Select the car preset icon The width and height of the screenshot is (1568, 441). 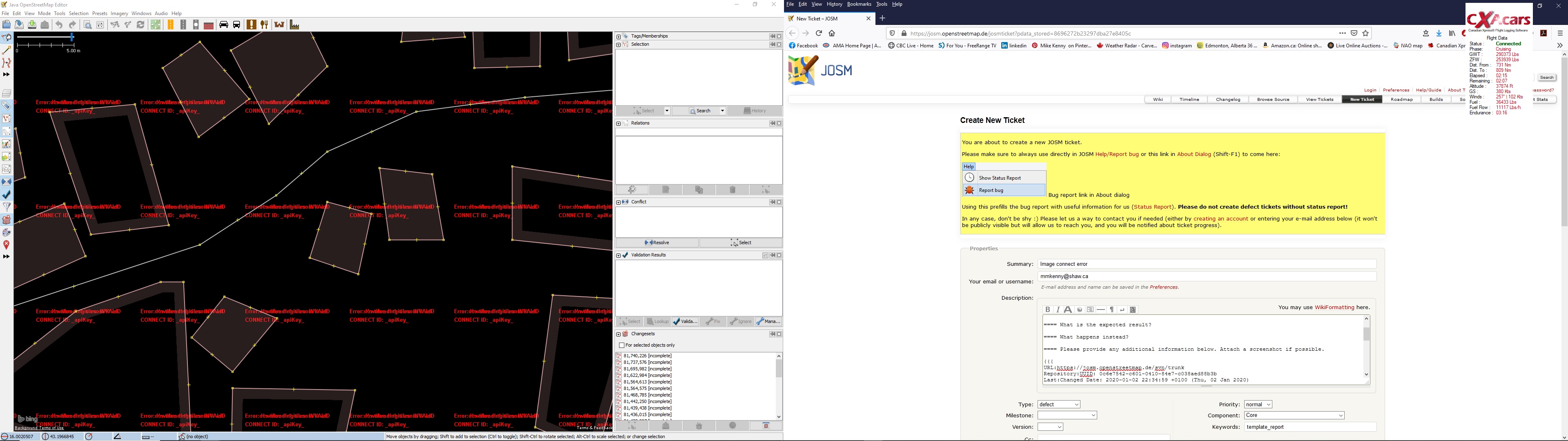223,25
